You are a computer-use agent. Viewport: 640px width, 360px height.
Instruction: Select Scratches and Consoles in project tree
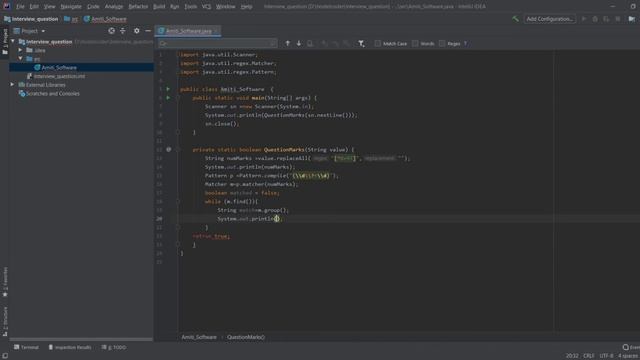[x=53, y=93]
